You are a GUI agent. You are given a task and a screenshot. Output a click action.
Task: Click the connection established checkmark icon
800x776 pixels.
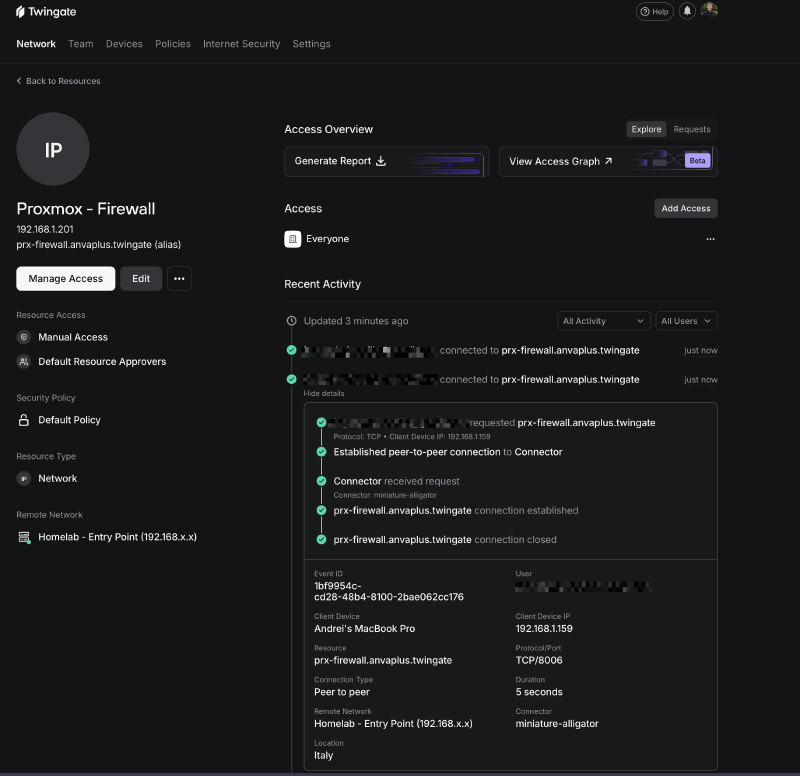pyautogui.click(x=321, y=510)
